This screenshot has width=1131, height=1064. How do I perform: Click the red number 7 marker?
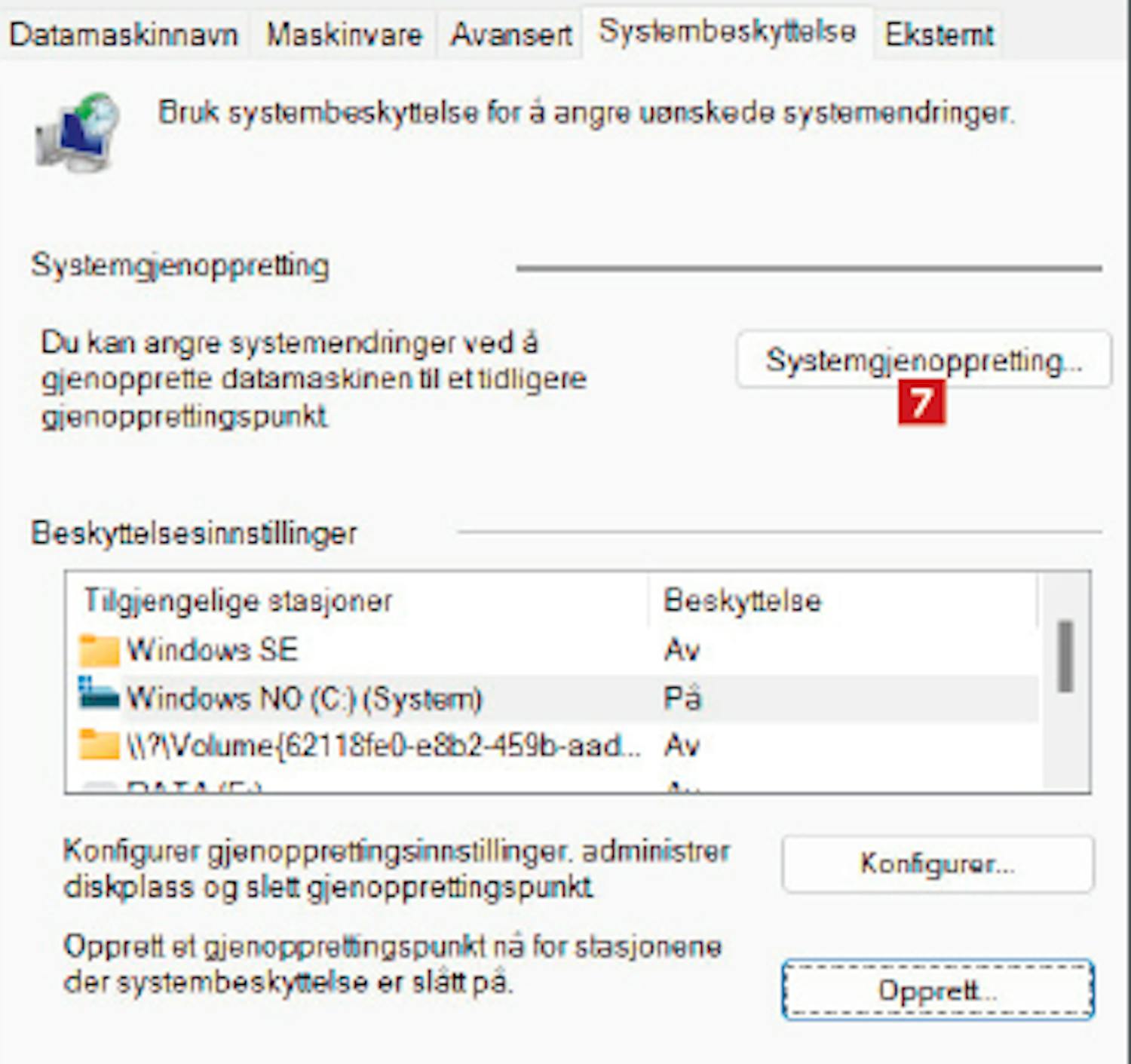pyautogui.click(x=921, y=403)
